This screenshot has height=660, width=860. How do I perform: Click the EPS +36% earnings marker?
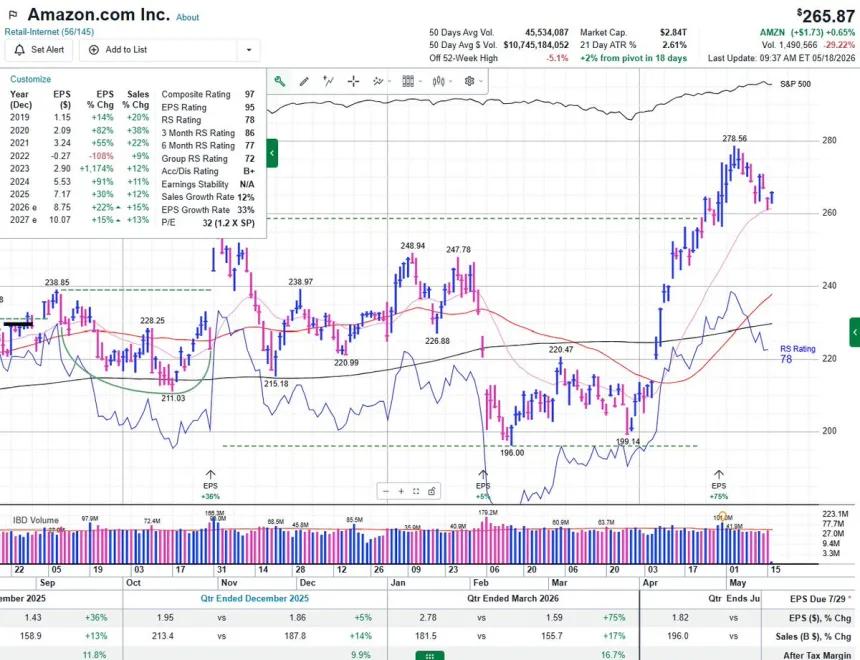(x=211, y=486)
